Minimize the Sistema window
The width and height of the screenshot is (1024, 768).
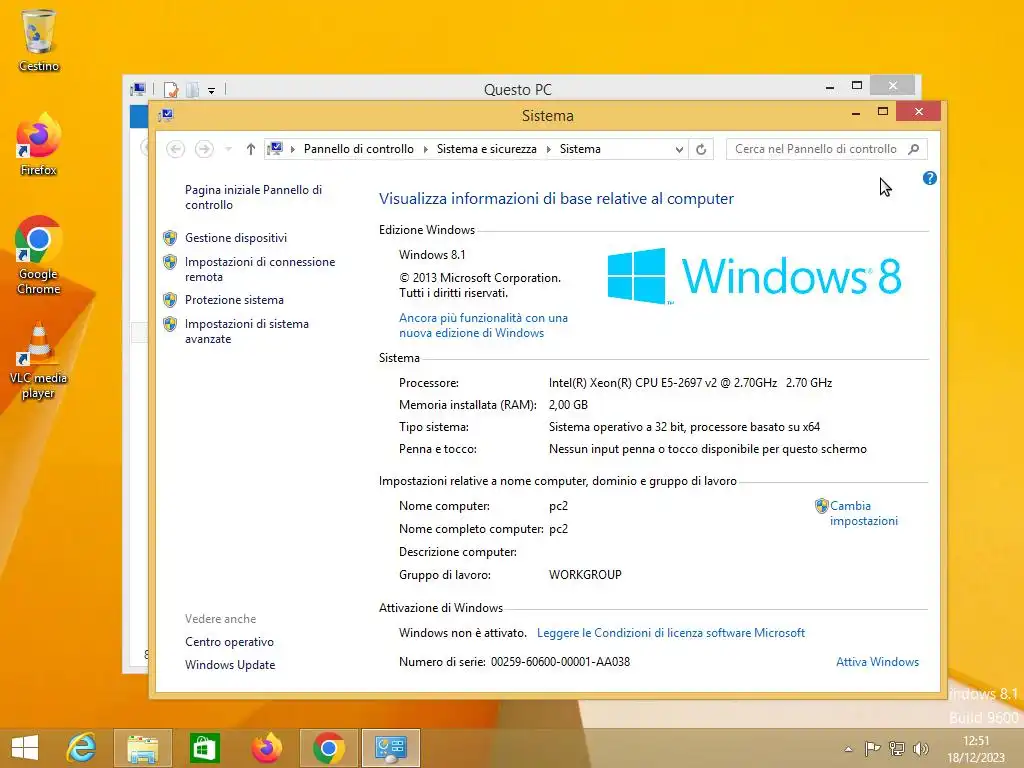[856, 112]
